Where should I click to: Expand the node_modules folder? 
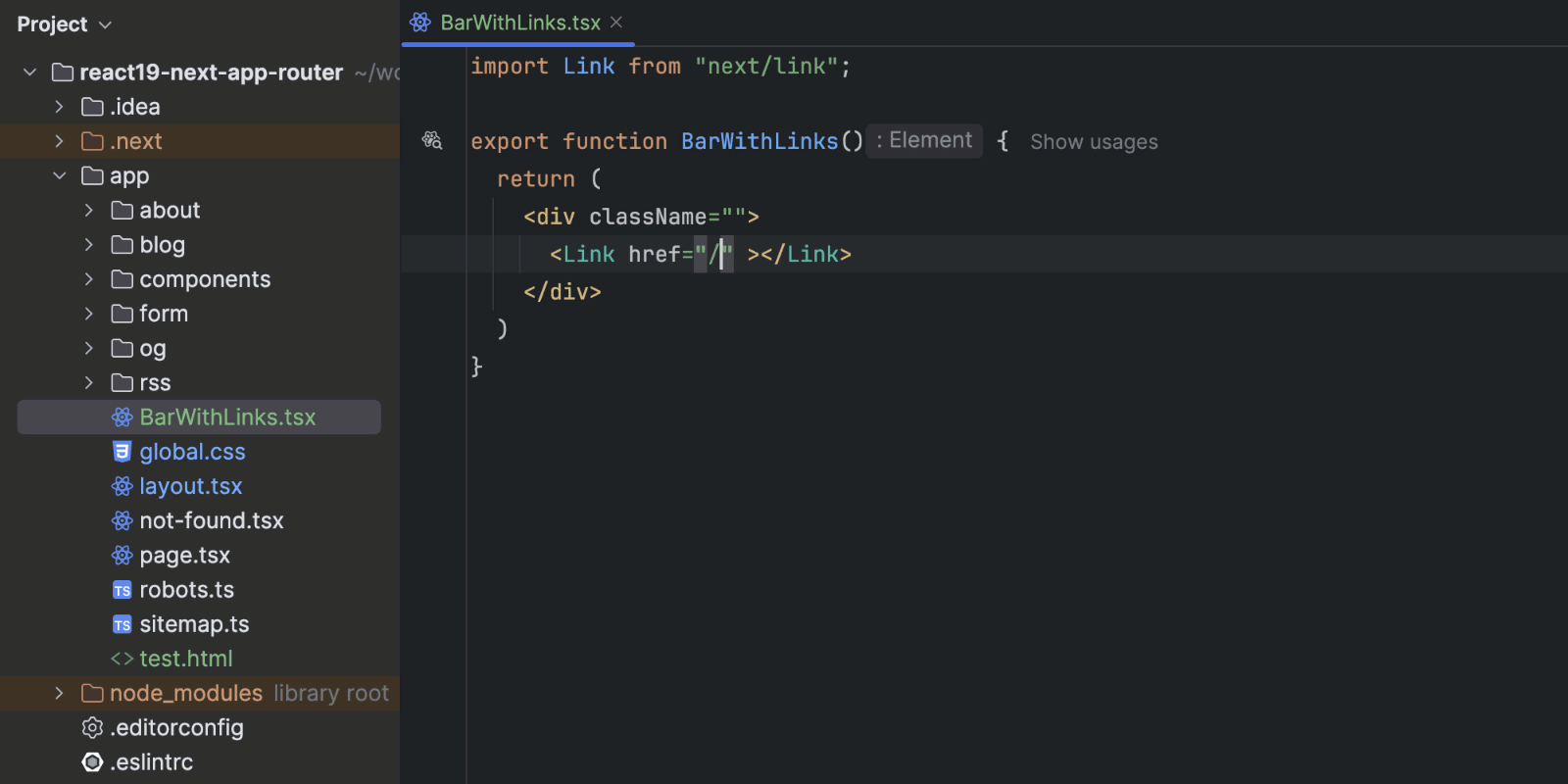tap(59, 693)
